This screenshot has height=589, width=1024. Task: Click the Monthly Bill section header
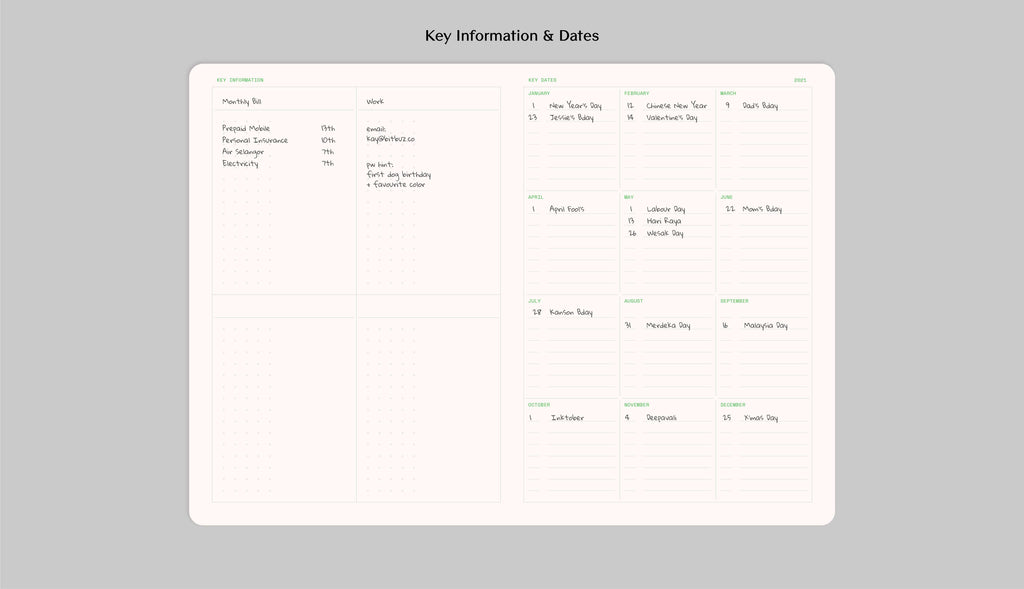click(242, 102)
